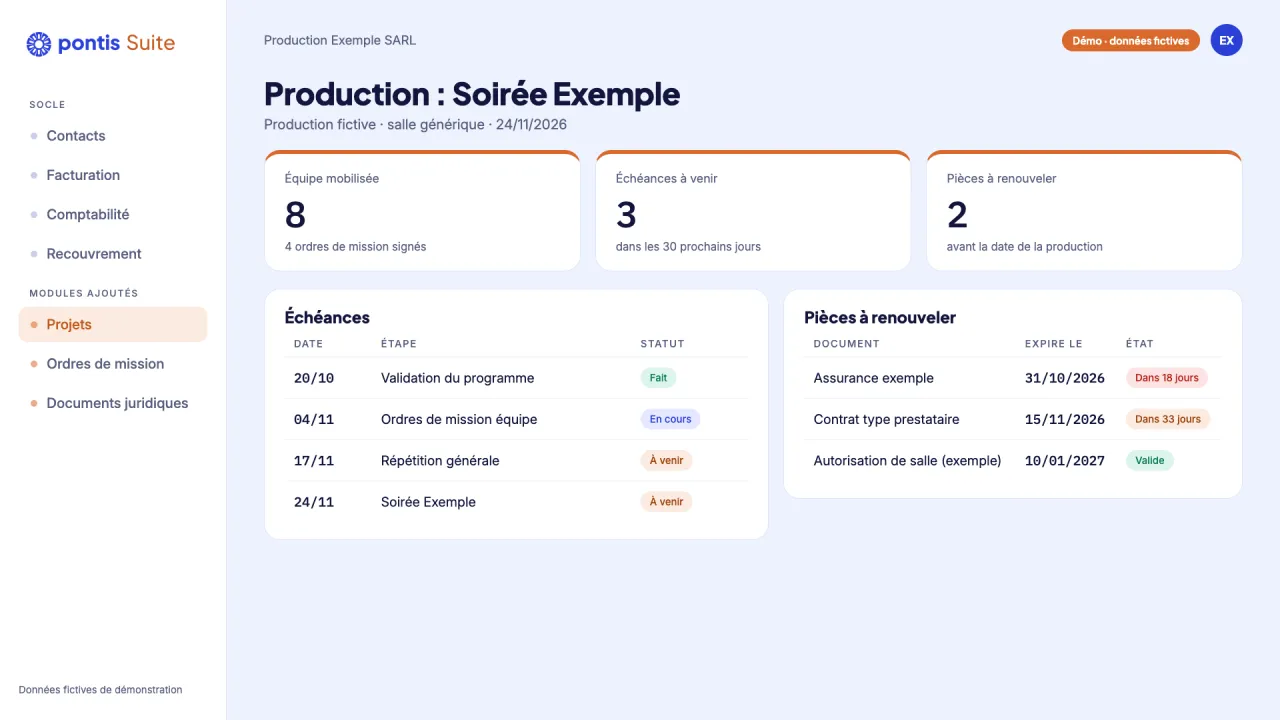This screenshot has height=720, width=1280.
Task: Click the date 20/10
Action: (x=314, y=378)
